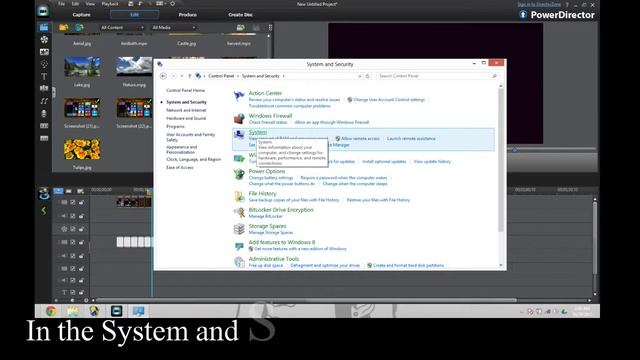Open the All Media filter dropdown
This screenshot has height=360, width=640.
click(173, 27)
